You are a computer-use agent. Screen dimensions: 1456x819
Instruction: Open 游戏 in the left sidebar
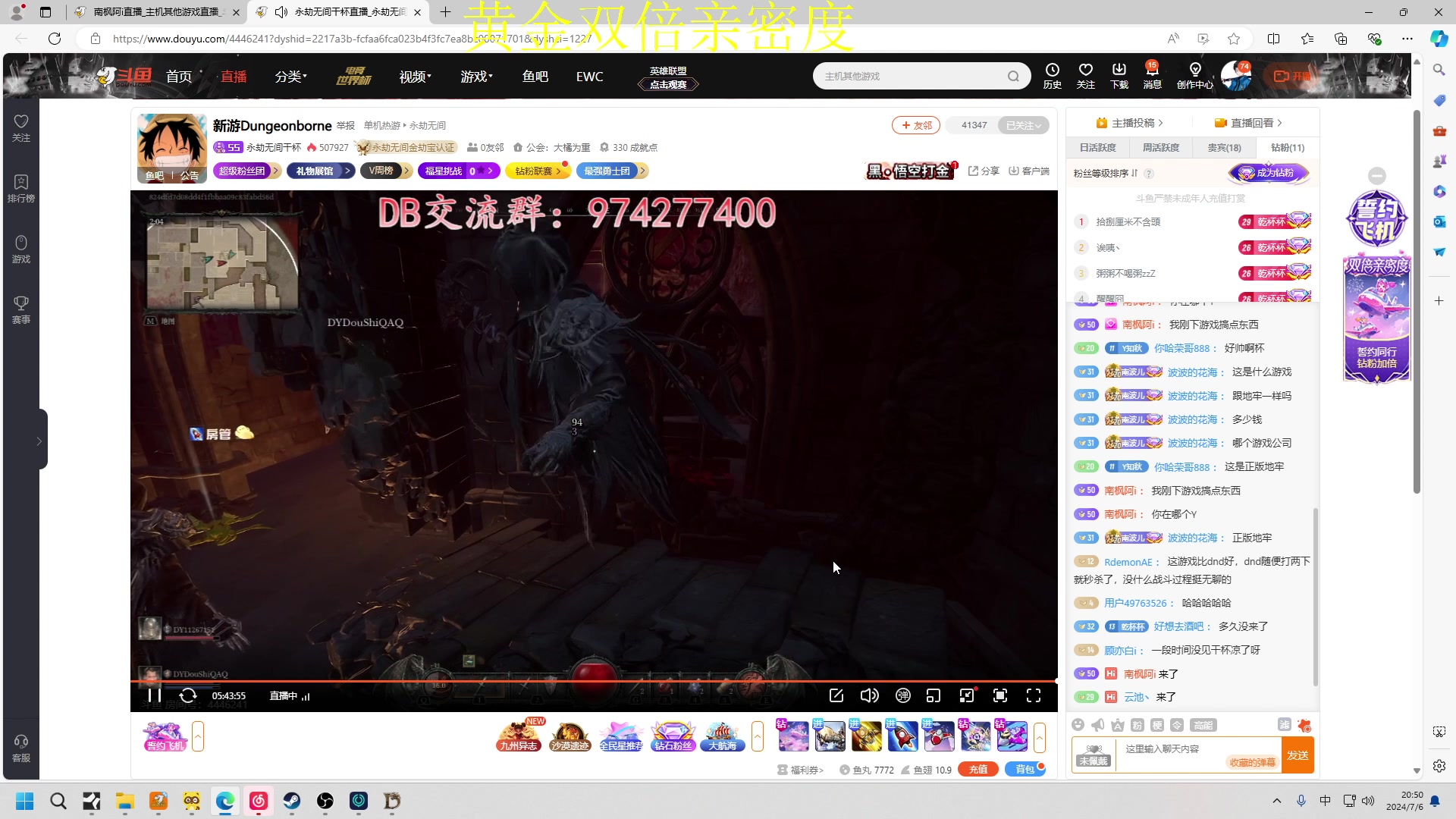(21, 249)
